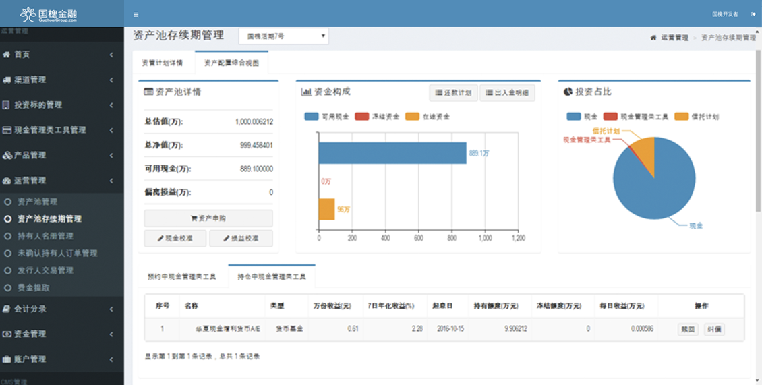This screenshot has width=762, height=385.
Task: Expand the 首页 menu chevron
Action: click(x=111, y=55)
